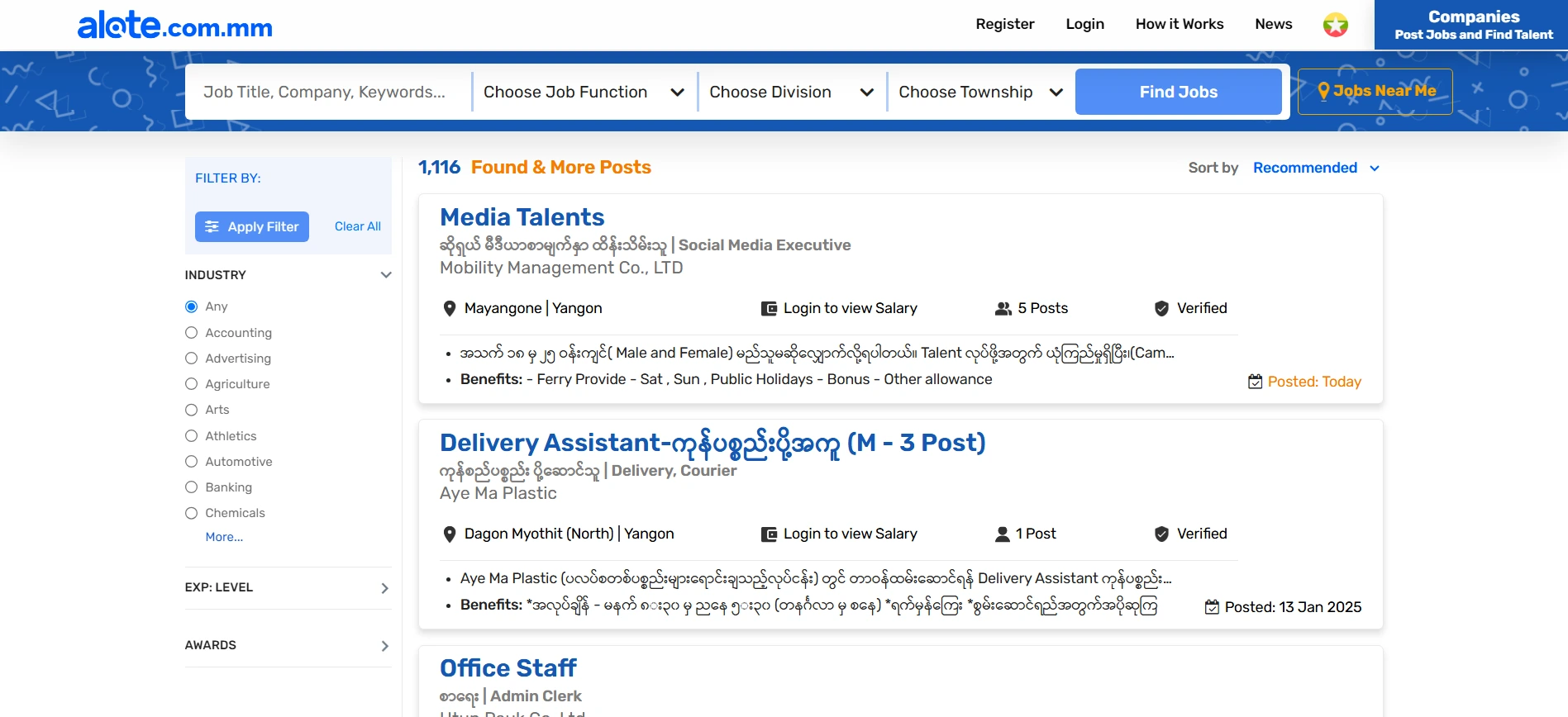Screen dimensions: 1568x717
Task: Select the Banking industry radio button
Action: tap(192, 487)
